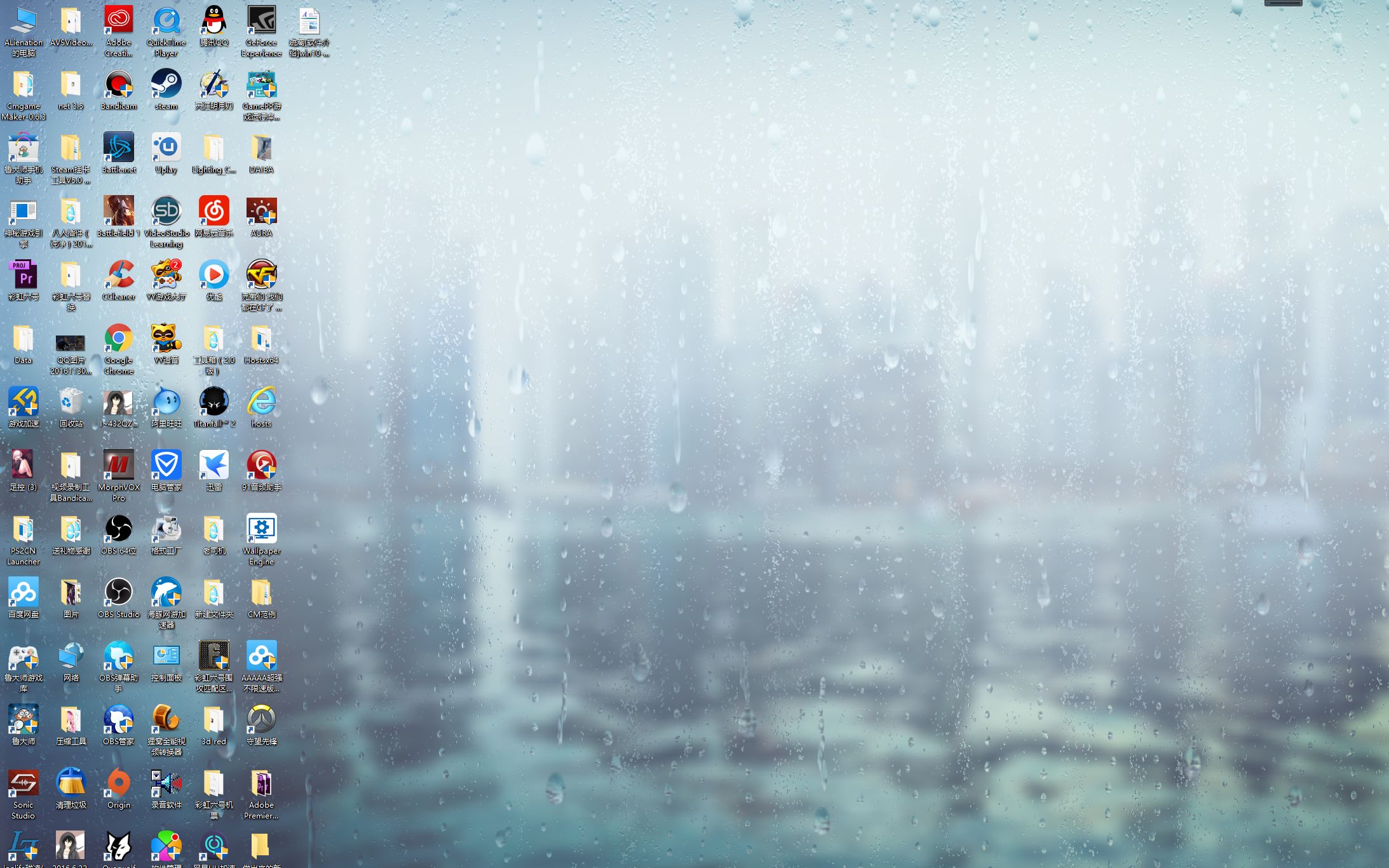
Task: Pause playback in the top-right overlay widget
Action: 1269,3
